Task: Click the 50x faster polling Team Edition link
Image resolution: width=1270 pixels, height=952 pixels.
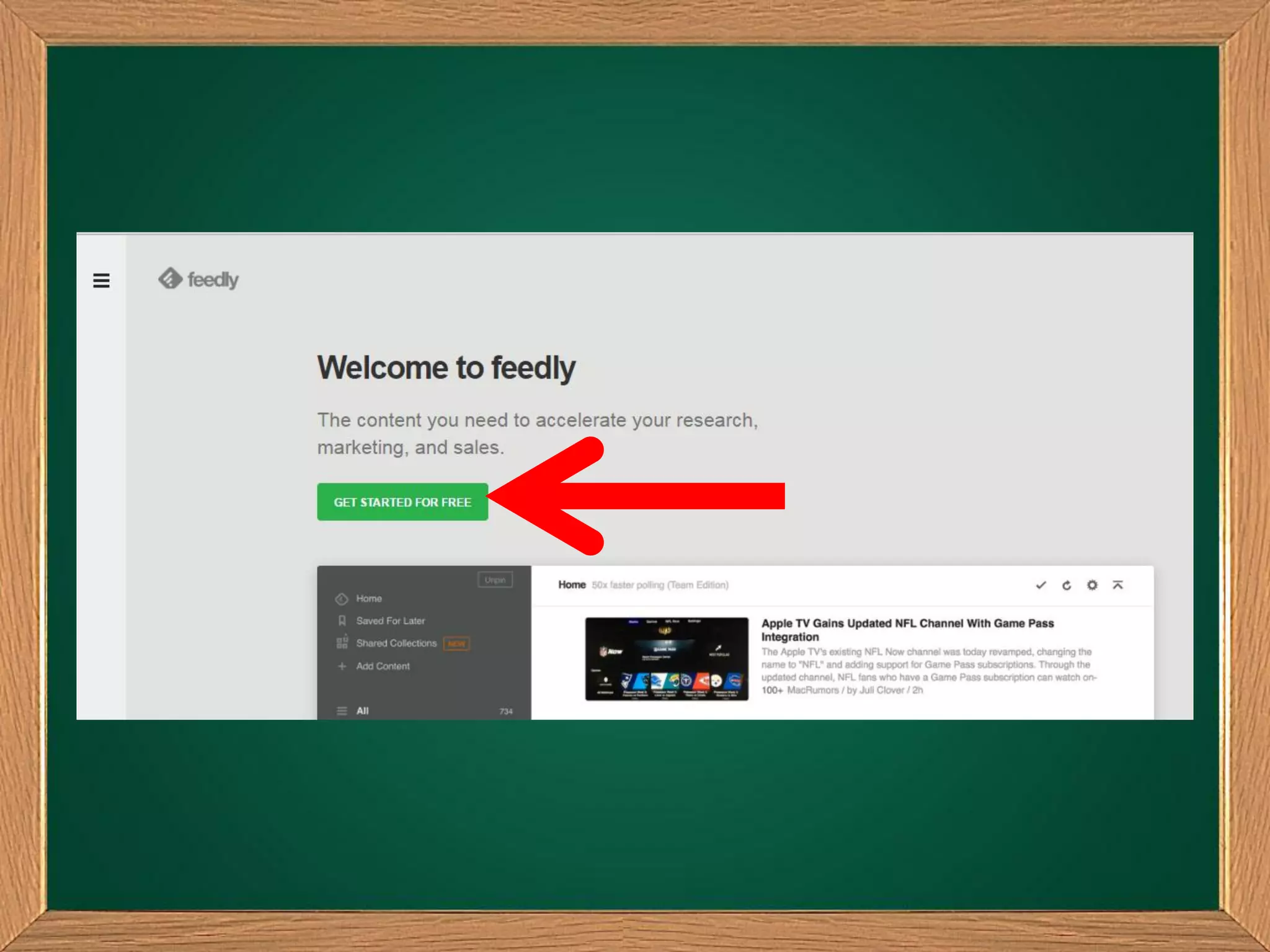Action: [660, 585]
